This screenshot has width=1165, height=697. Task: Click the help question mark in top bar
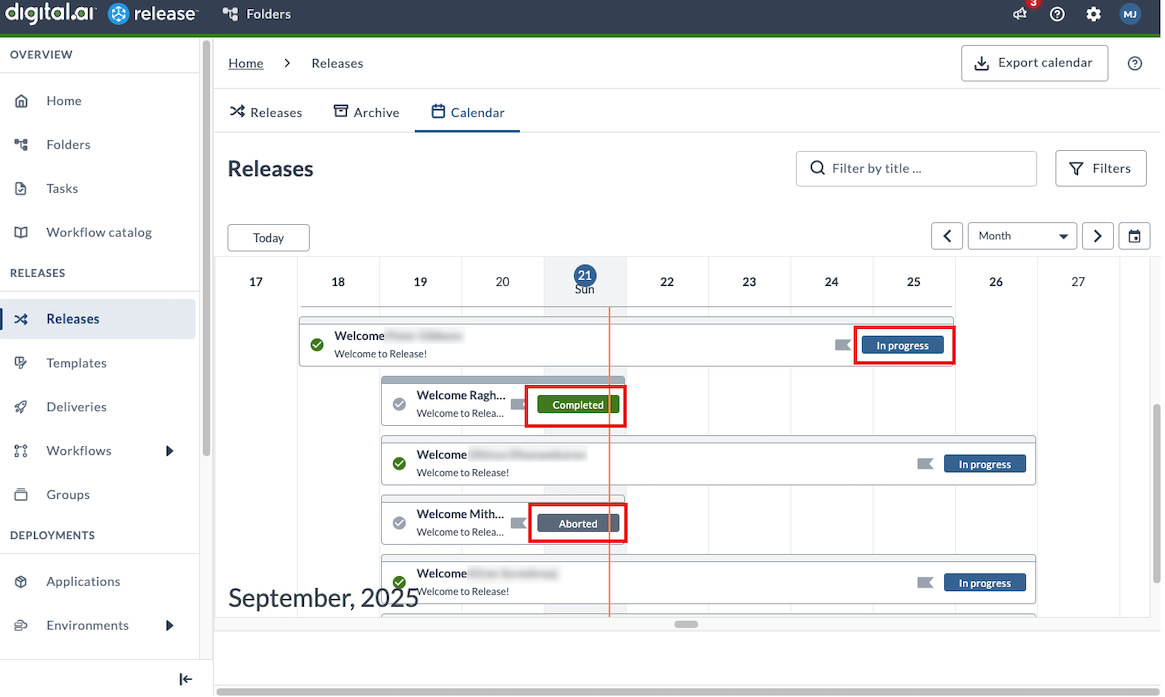pyautogui.click(x=1057, y=14)
